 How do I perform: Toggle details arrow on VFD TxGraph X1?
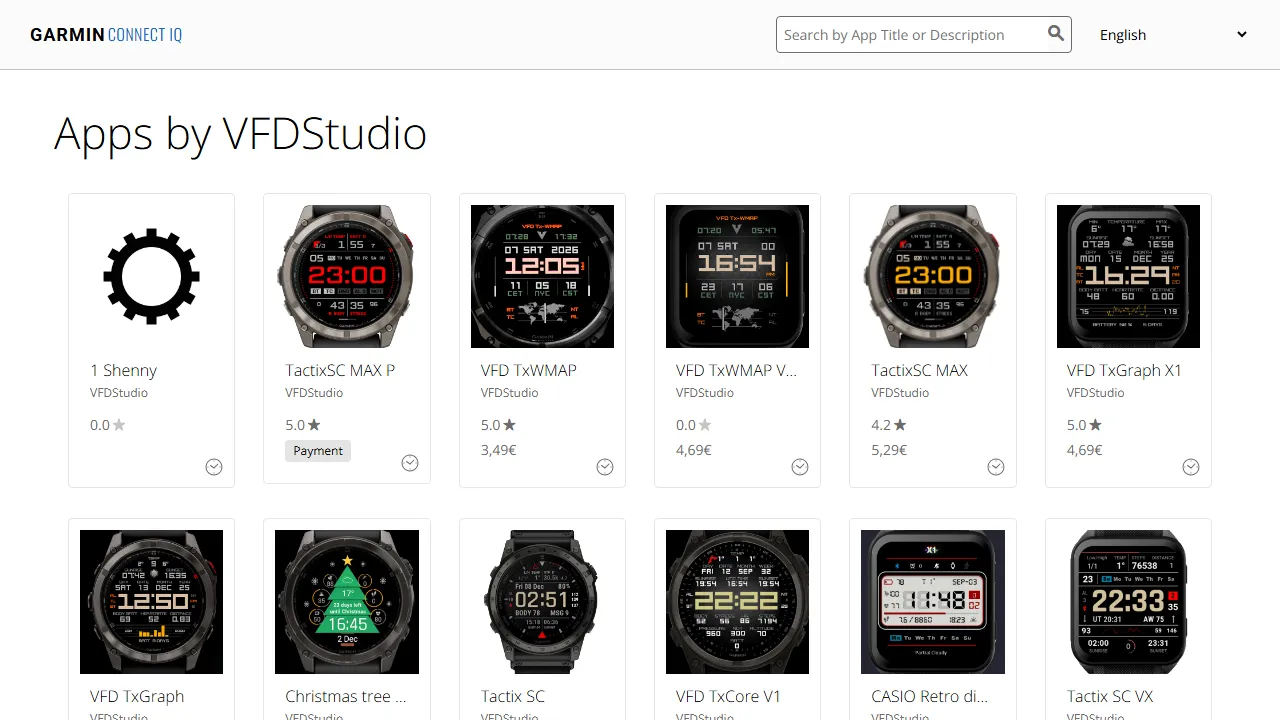coord(1191,466)
